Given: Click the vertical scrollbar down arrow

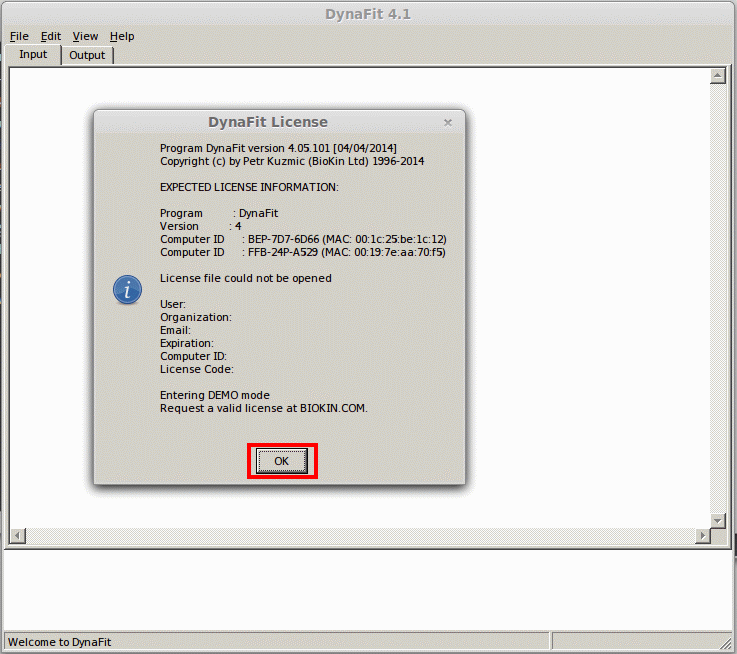Looking at the screenshot, I should (717, 520).
